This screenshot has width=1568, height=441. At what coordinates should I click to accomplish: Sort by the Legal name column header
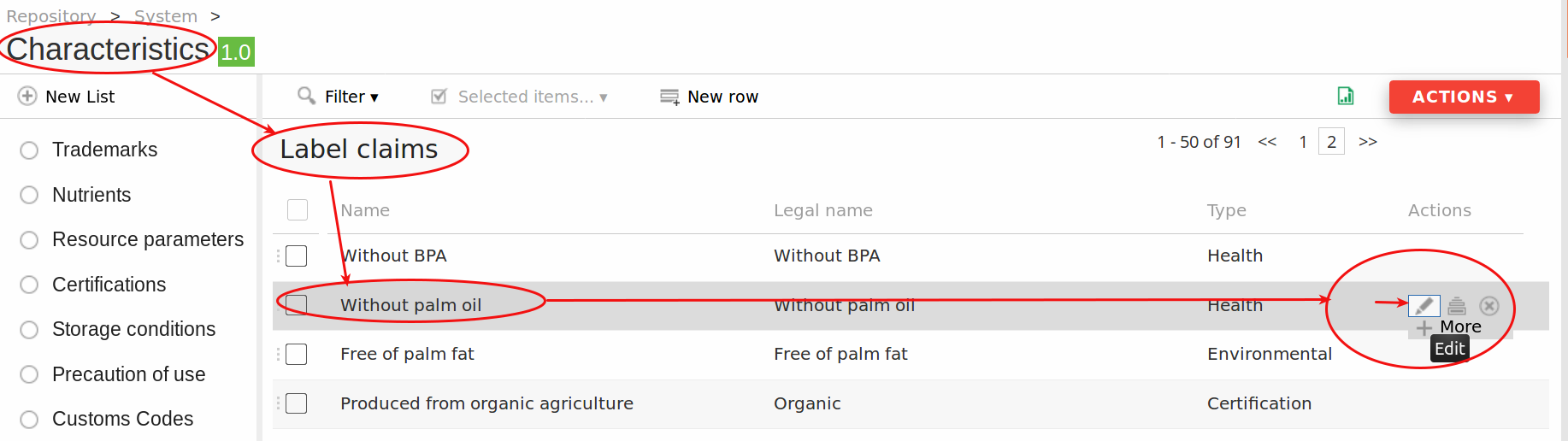(x=822, y=210)
